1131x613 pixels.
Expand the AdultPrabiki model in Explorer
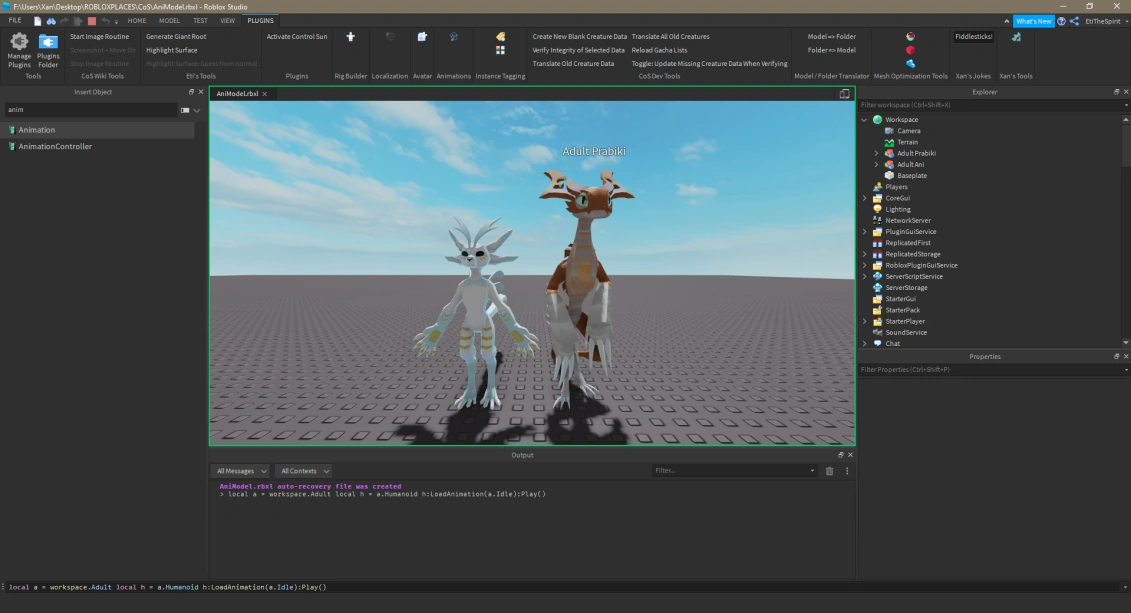(876, 153)
